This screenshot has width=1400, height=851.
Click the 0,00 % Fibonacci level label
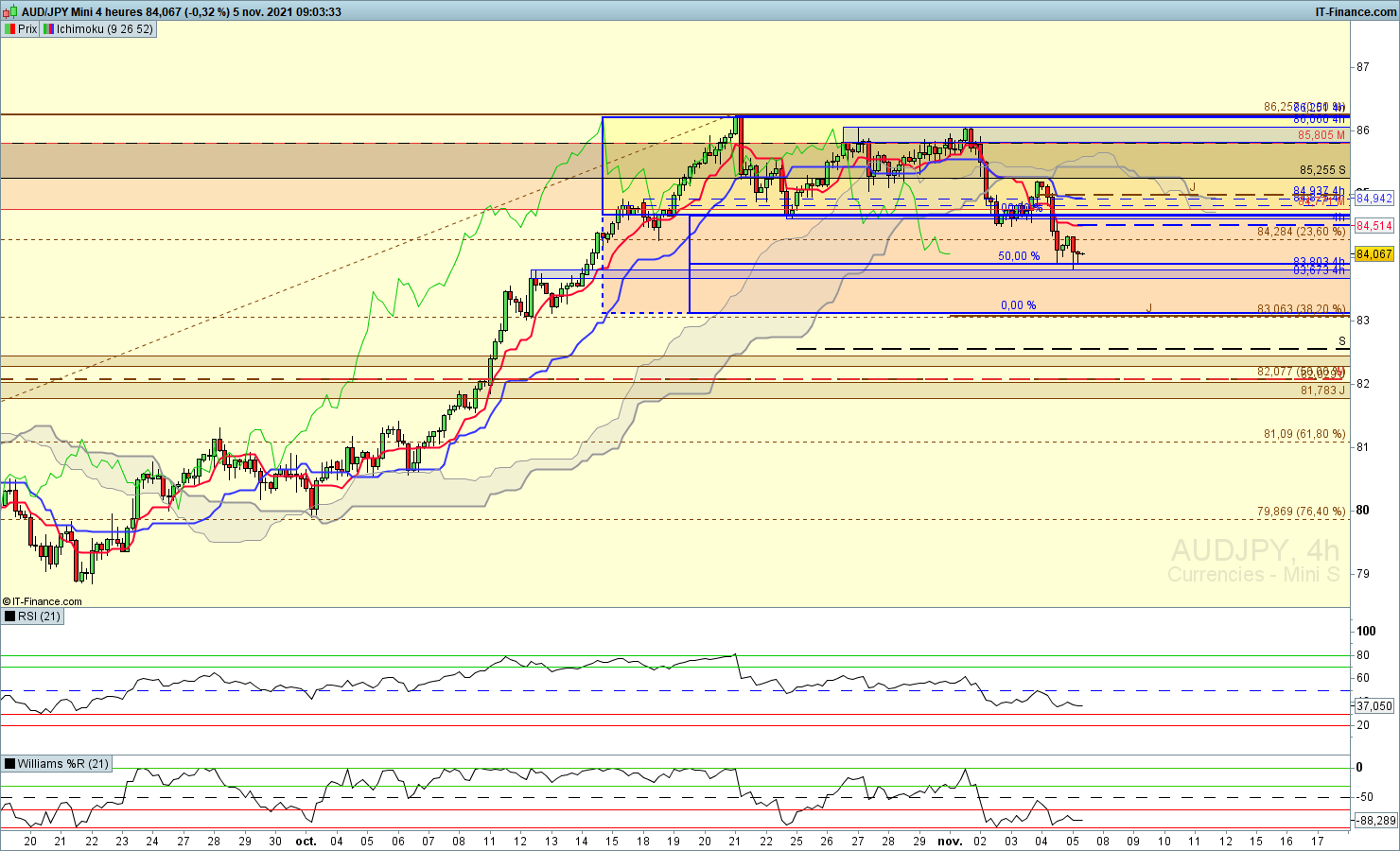pyautogui.click(x=1018, y=305)
